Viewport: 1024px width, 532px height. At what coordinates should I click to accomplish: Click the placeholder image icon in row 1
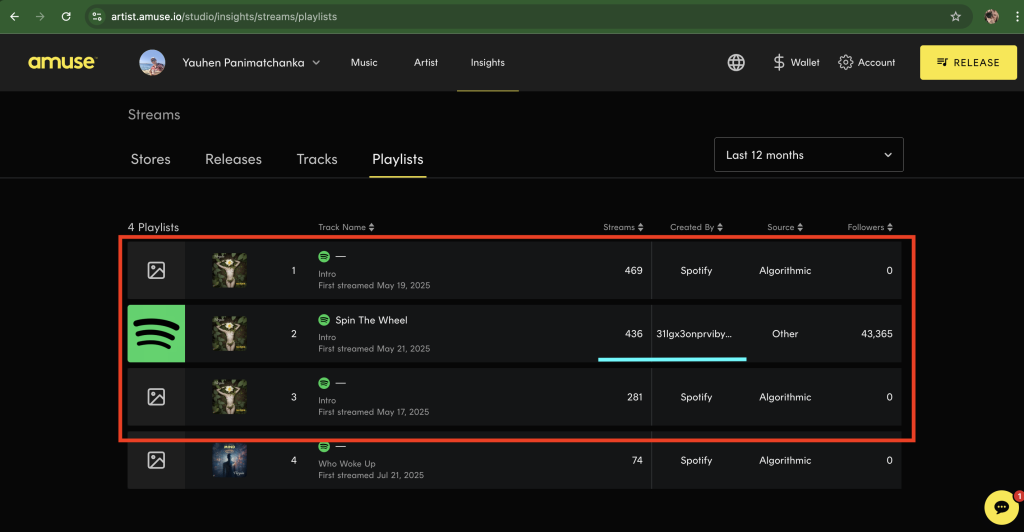pos(156,270)
